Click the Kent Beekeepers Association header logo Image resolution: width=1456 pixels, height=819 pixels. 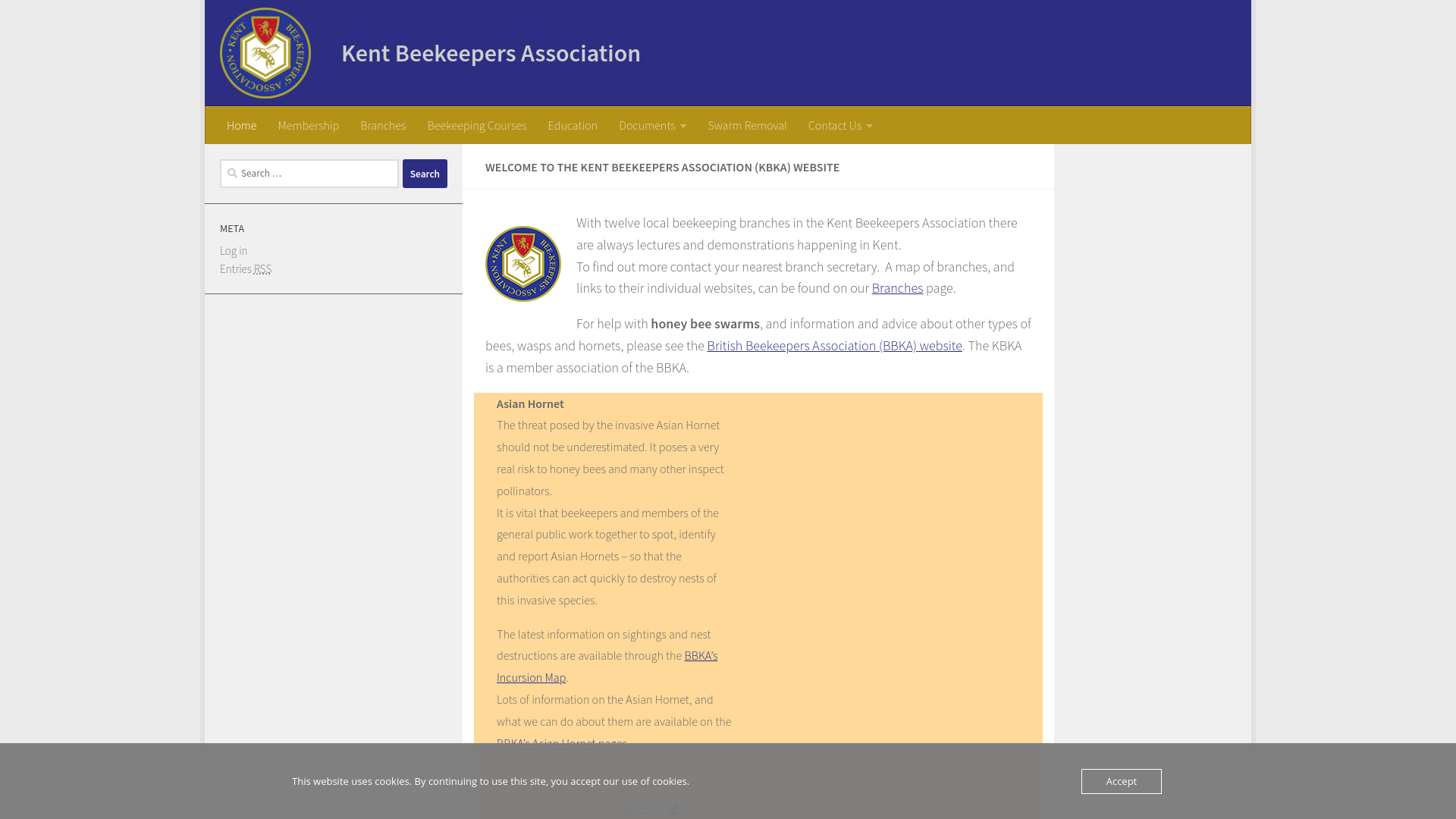[x=265, y=53]
